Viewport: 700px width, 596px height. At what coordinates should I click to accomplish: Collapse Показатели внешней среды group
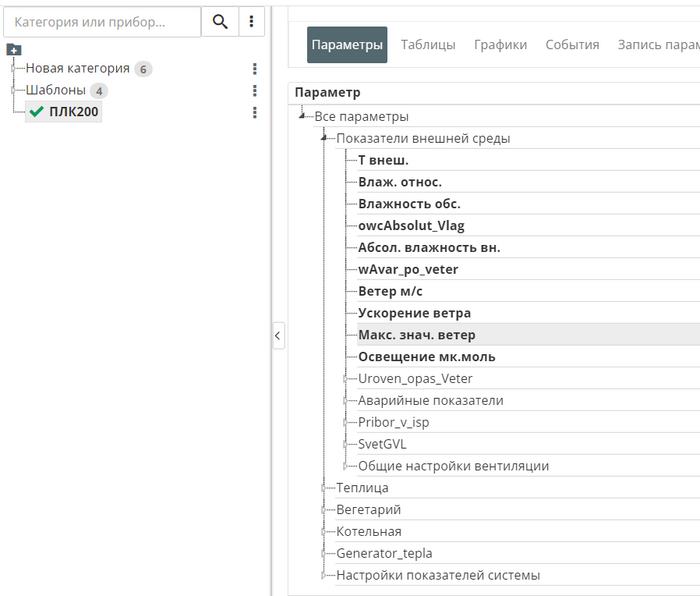coord(323,138)
